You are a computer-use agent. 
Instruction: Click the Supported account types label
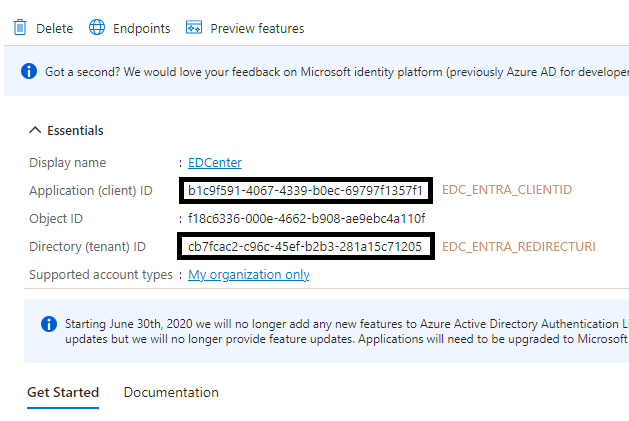98,275
